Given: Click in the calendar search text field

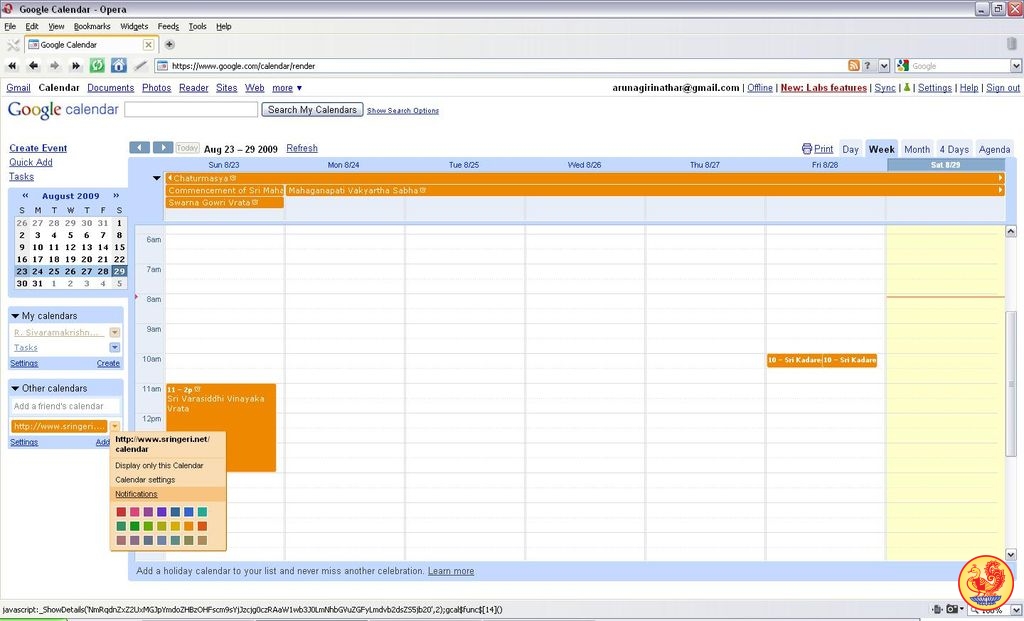Looking at the screenshot, I should pyautogui.click(x=191, y=110).
